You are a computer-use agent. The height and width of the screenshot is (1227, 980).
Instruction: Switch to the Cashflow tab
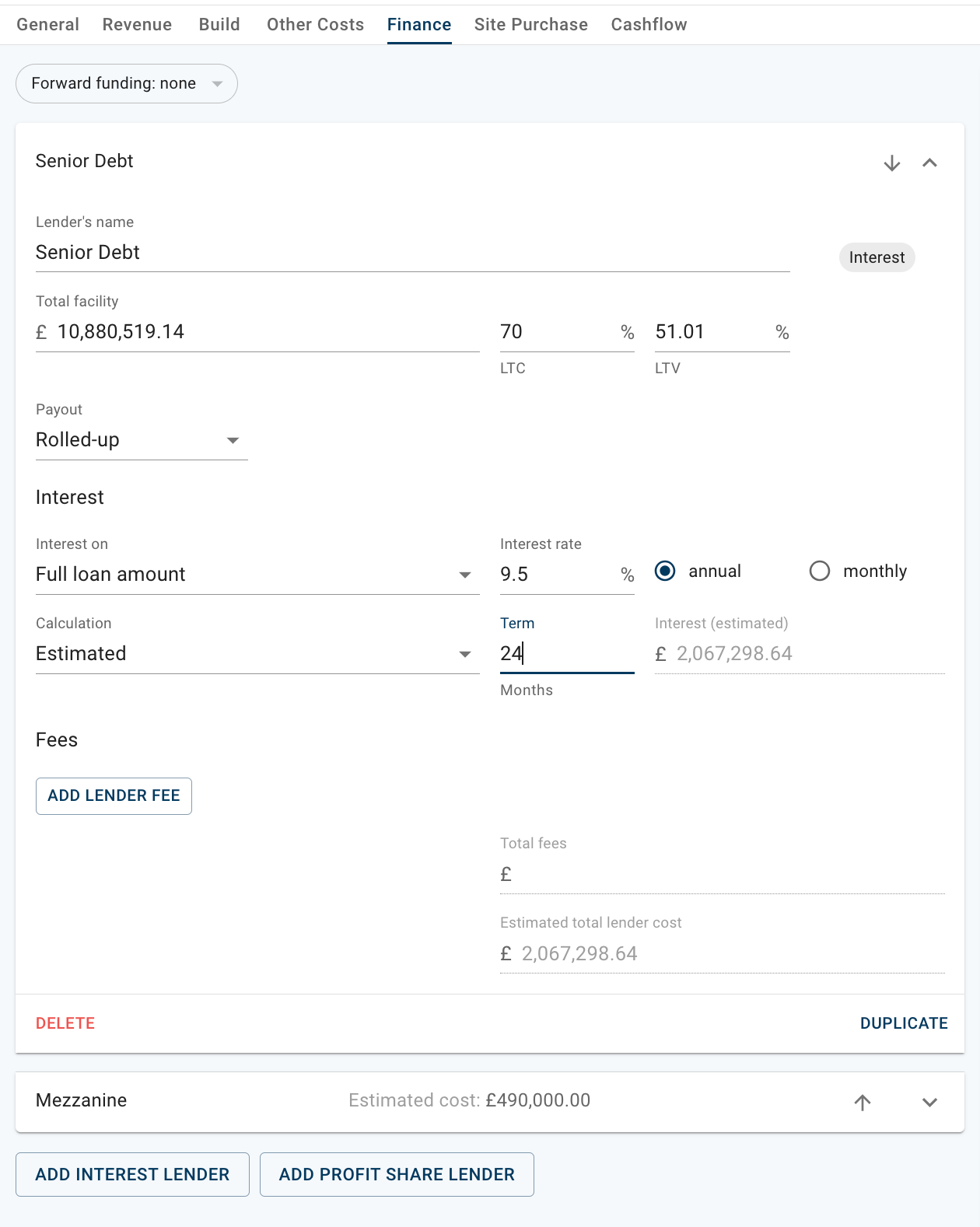click(649, 25)
